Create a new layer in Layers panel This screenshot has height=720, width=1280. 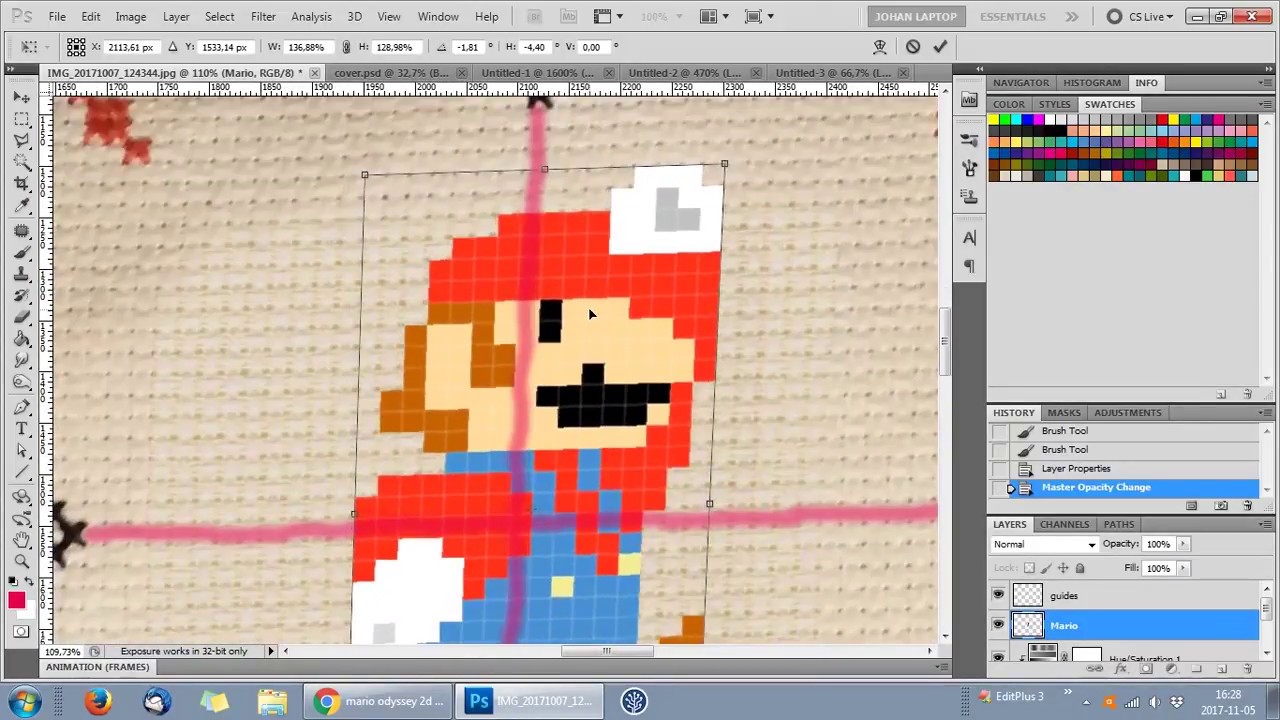pyautogui.click(x=1221, y=668)
